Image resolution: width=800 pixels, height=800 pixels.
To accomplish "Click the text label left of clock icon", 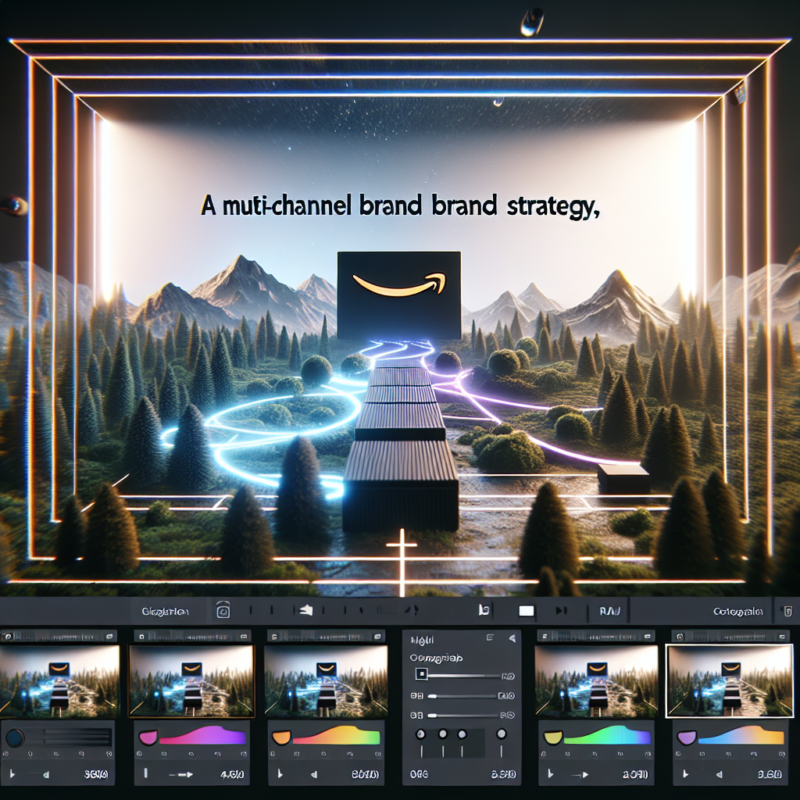I will 165,611.
